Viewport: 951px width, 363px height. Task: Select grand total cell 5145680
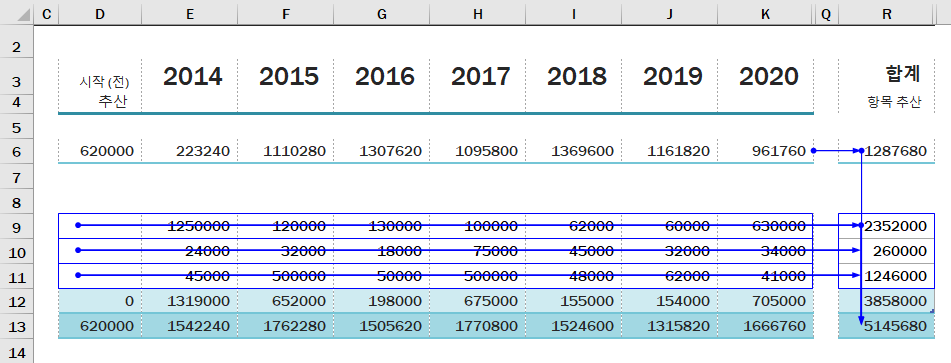click(887, 327)
